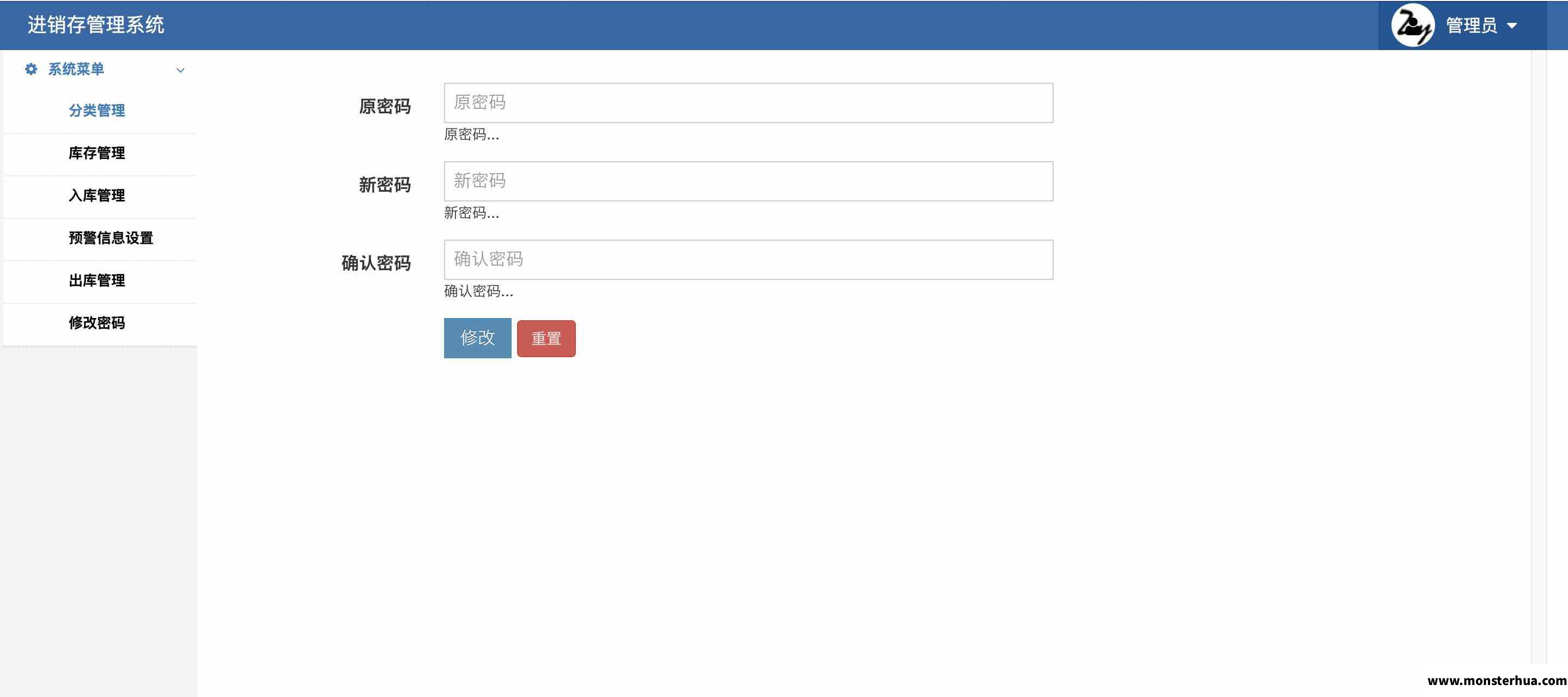Focus the 原密码 input field

[748, 103]
